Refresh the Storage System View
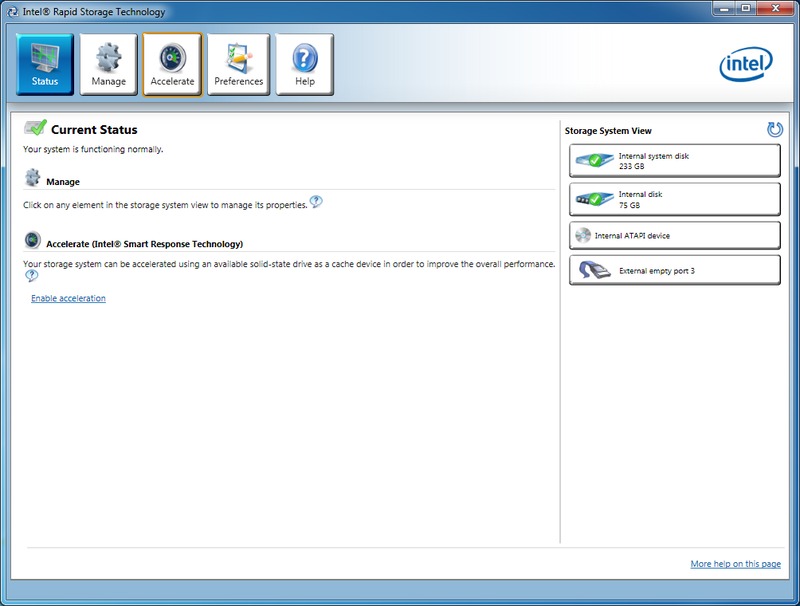Viewport: 800px width, 606px height. pos(774,130)
